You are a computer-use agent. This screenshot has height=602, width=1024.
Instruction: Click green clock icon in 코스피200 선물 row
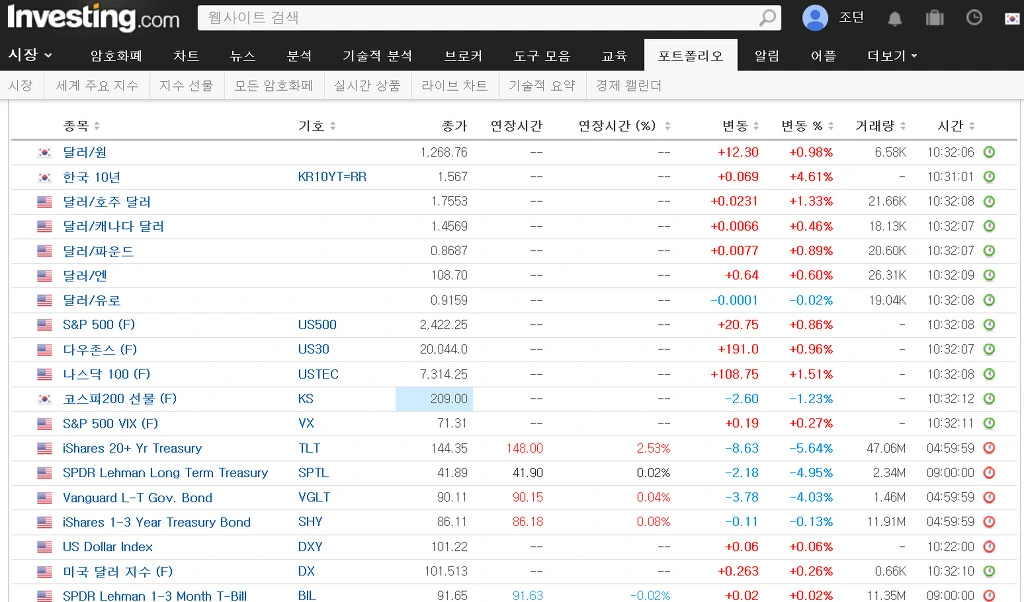[989, 399]
